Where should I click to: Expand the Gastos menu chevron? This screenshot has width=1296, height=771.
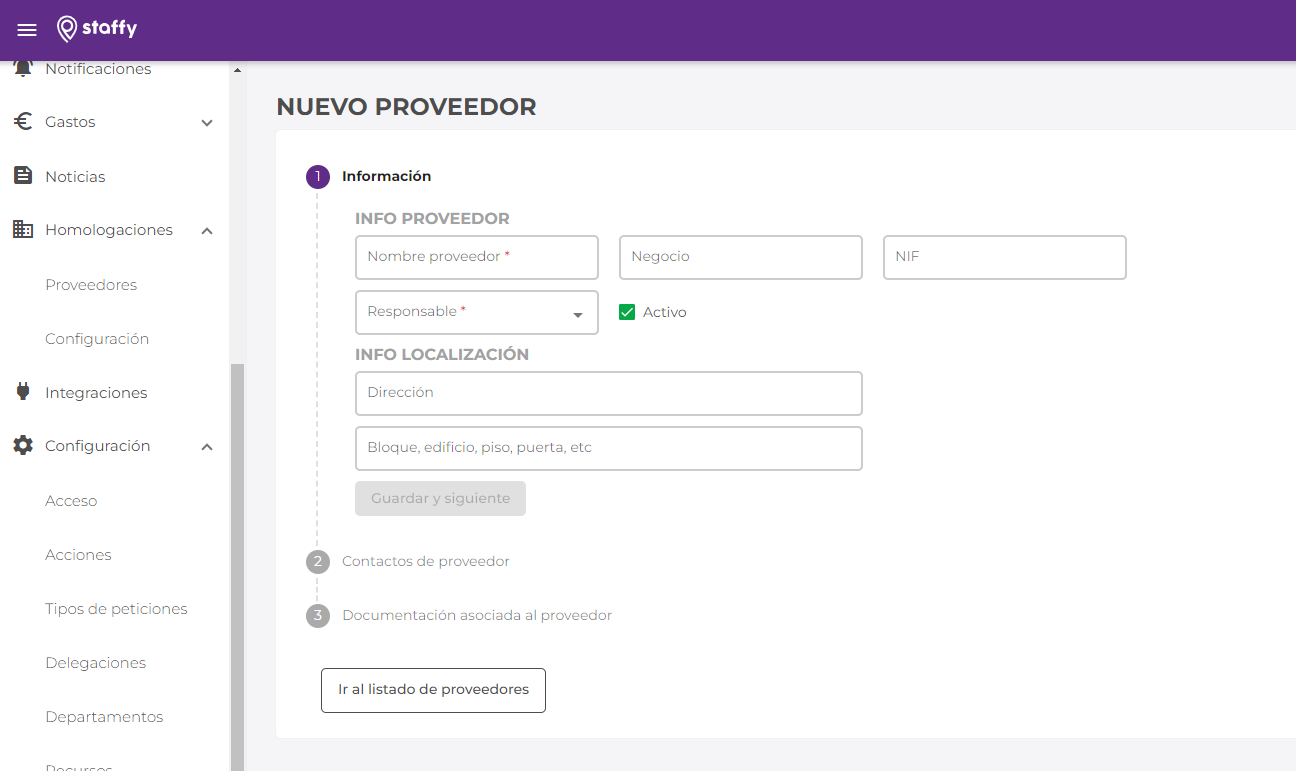click(x=207, y=123)
